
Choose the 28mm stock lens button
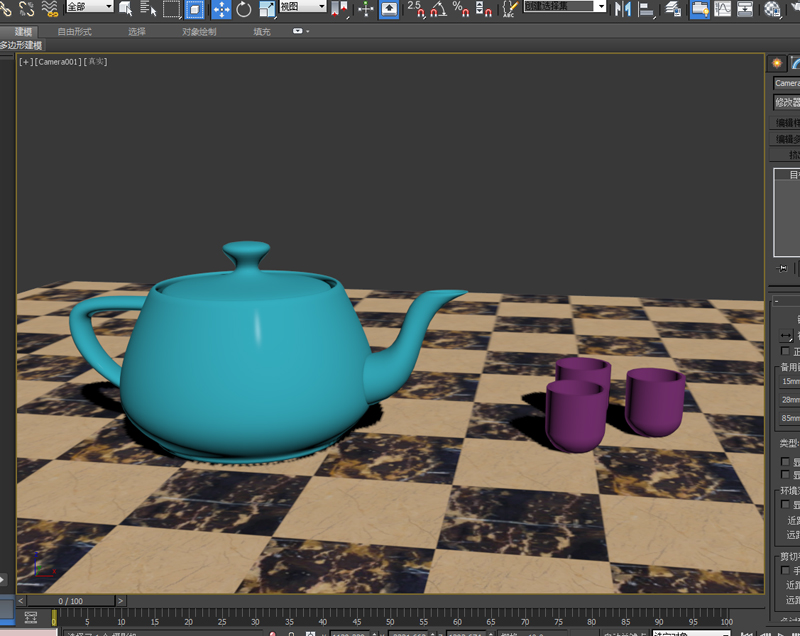pyautogui.click(x=790, y=399)
